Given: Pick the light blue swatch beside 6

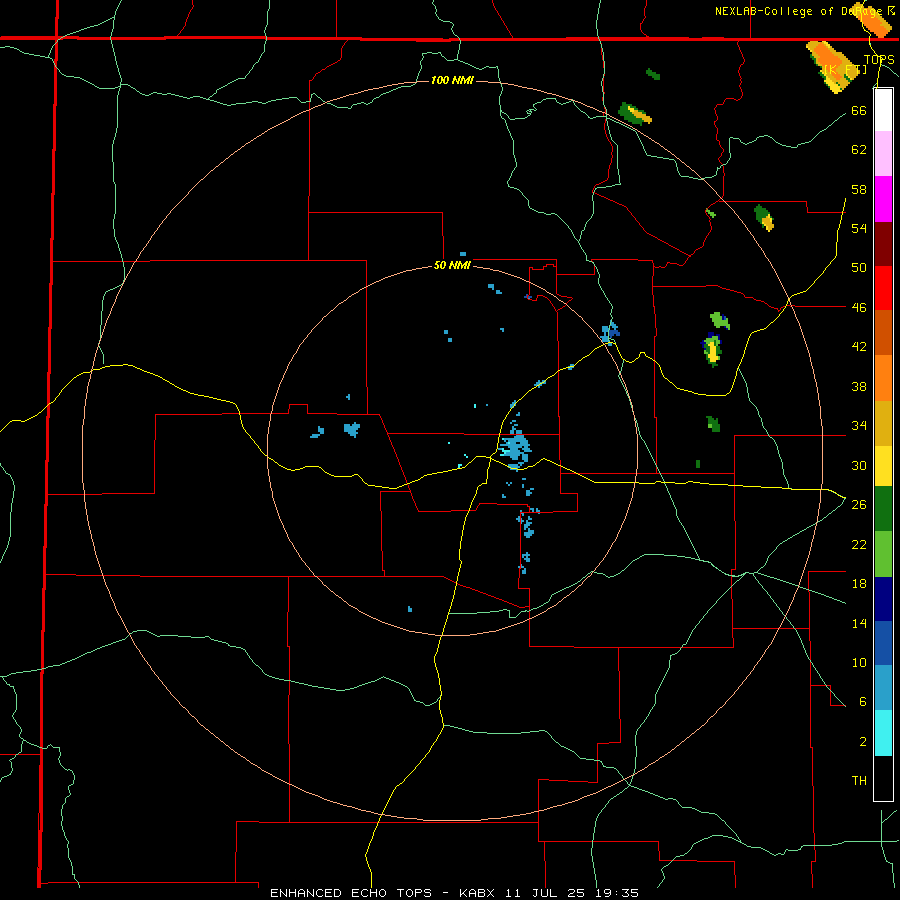Looking at the screenshot, I should pyautogui.click(x=883, y=688).
